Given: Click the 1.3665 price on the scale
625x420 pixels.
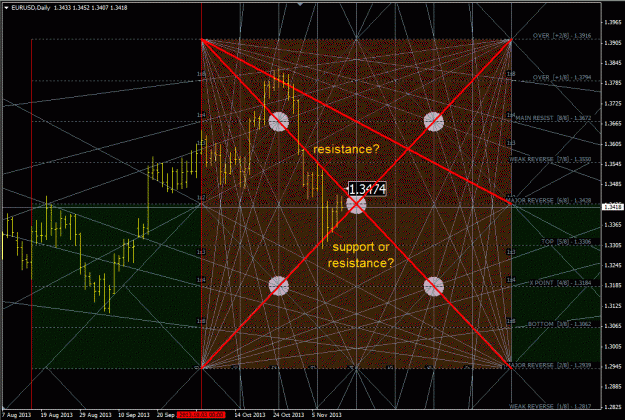Looking at the screenshot, I should point(613,124).
